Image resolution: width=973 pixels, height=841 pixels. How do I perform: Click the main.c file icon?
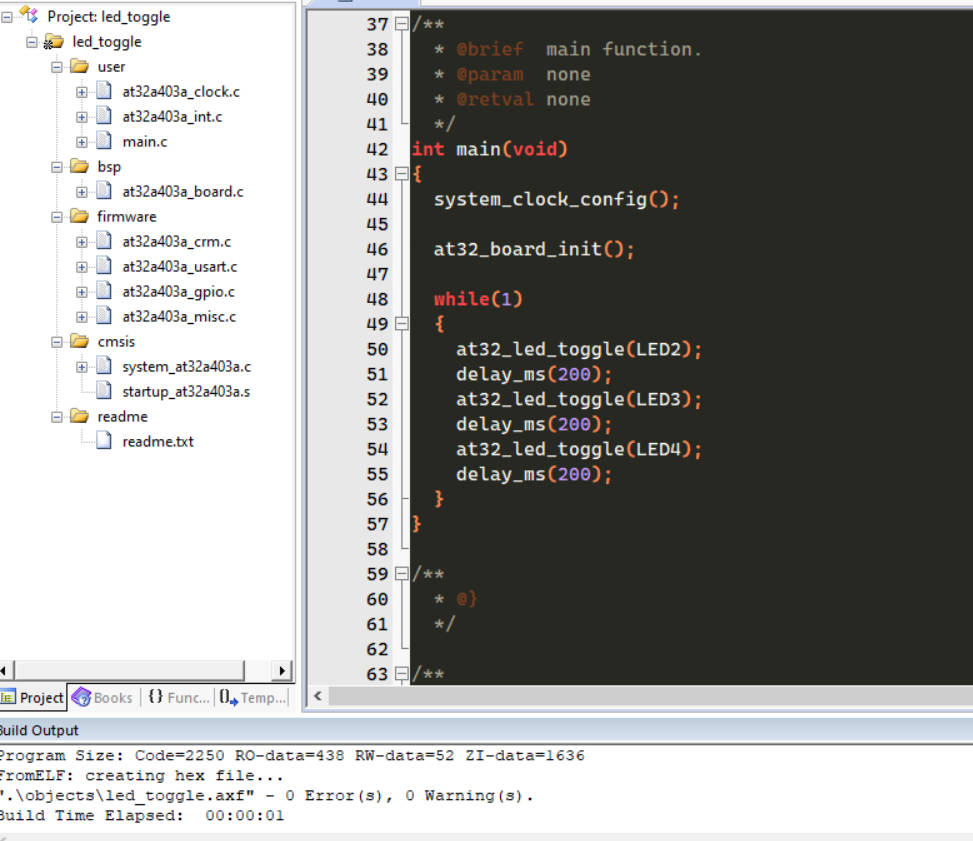tap(104, 141)
